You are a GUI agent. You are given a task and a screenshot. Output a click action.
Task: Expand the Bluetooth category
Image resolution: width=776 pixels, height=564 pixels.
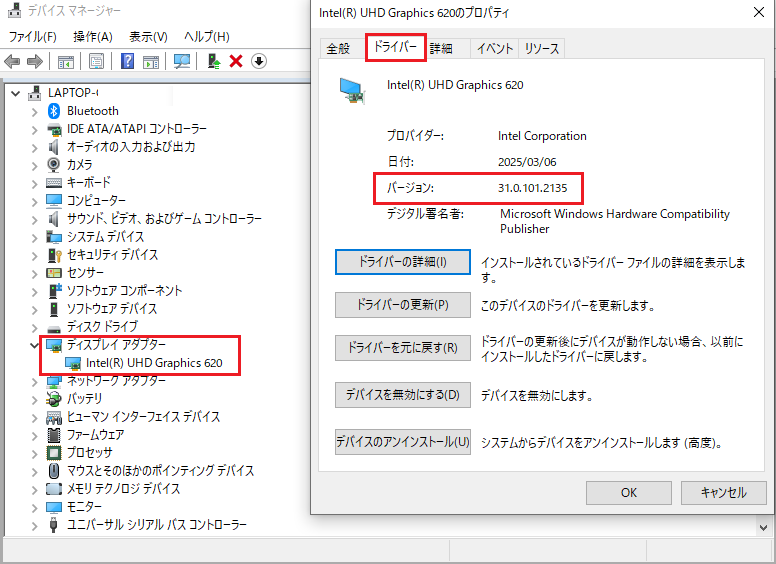tap(34, 112)
